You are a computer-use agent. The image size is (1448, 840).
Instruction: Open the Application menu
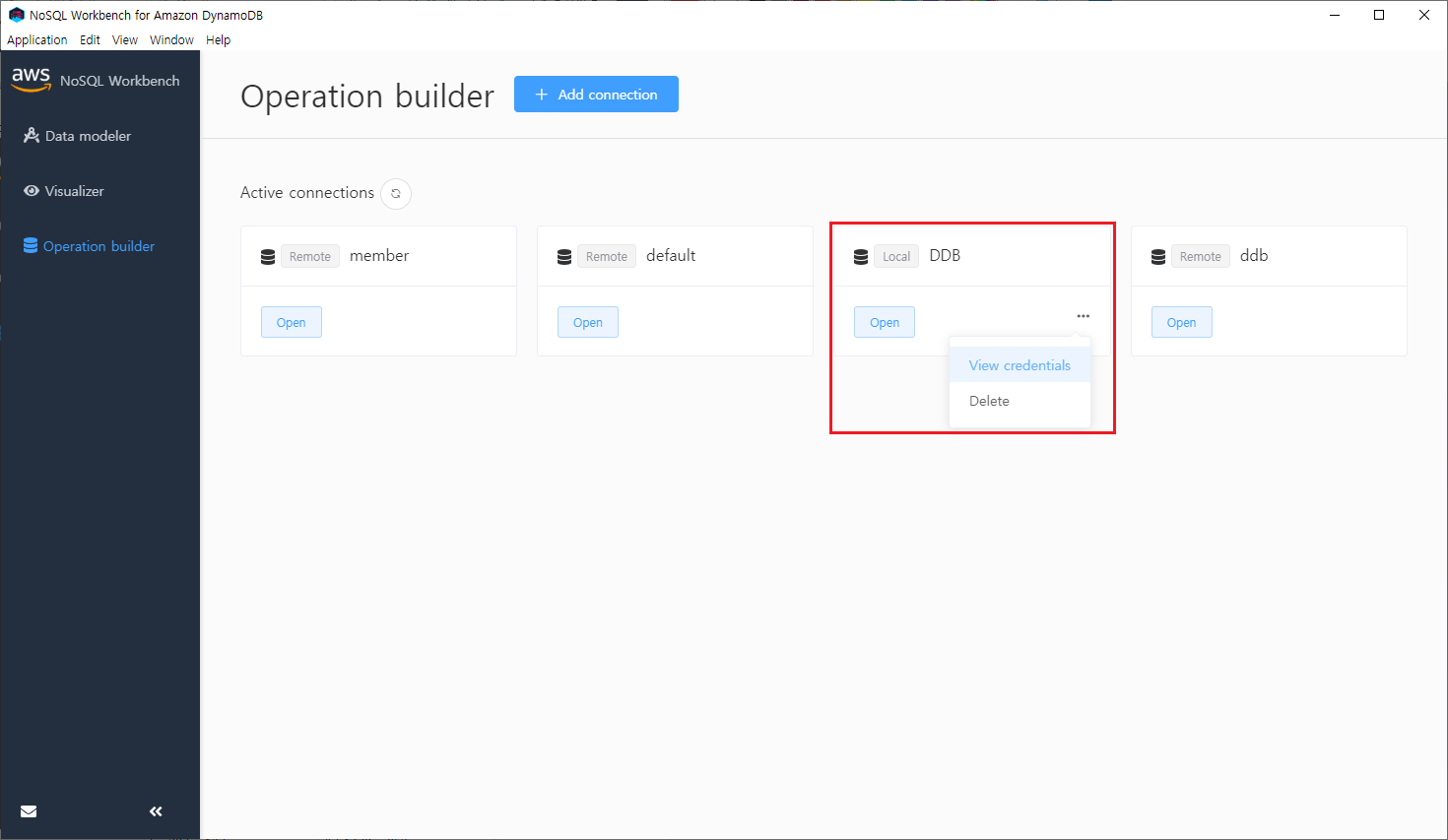pyautogui.click(x=37, y=40)
